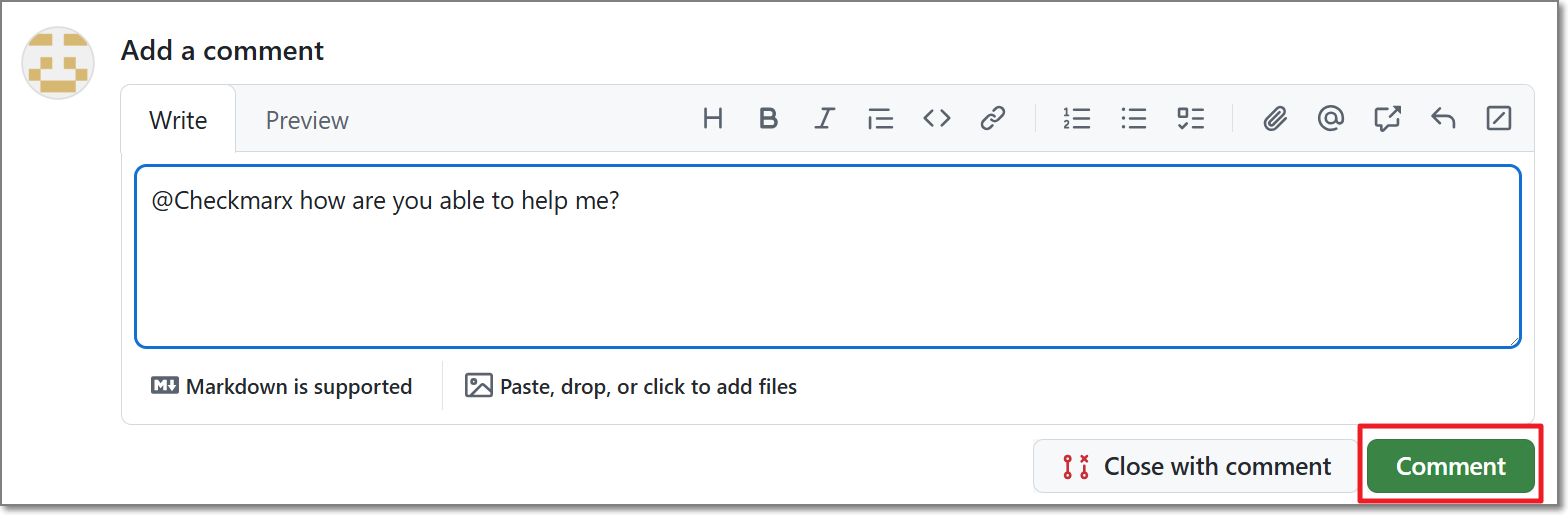
Task: Mention a user with the @ icon
Action: click(1330, 119)
